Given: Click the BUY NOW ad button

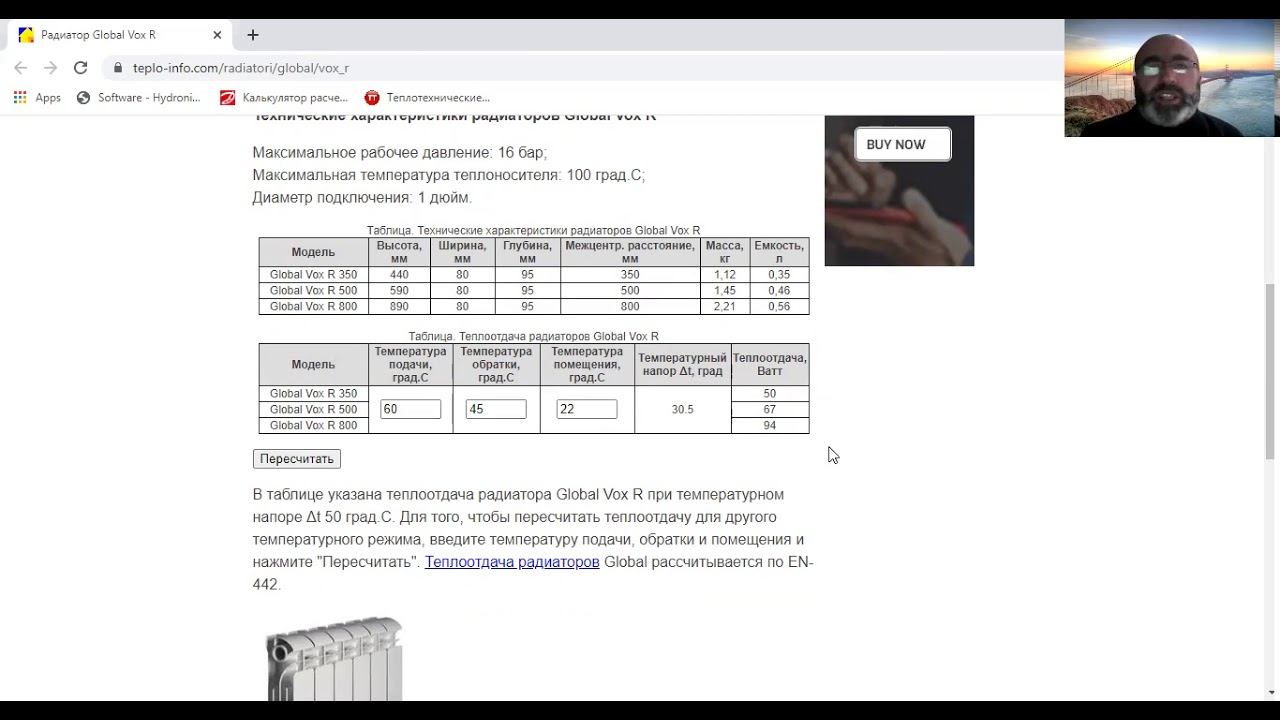Looking at the screenshot, I should click(902, 145).
